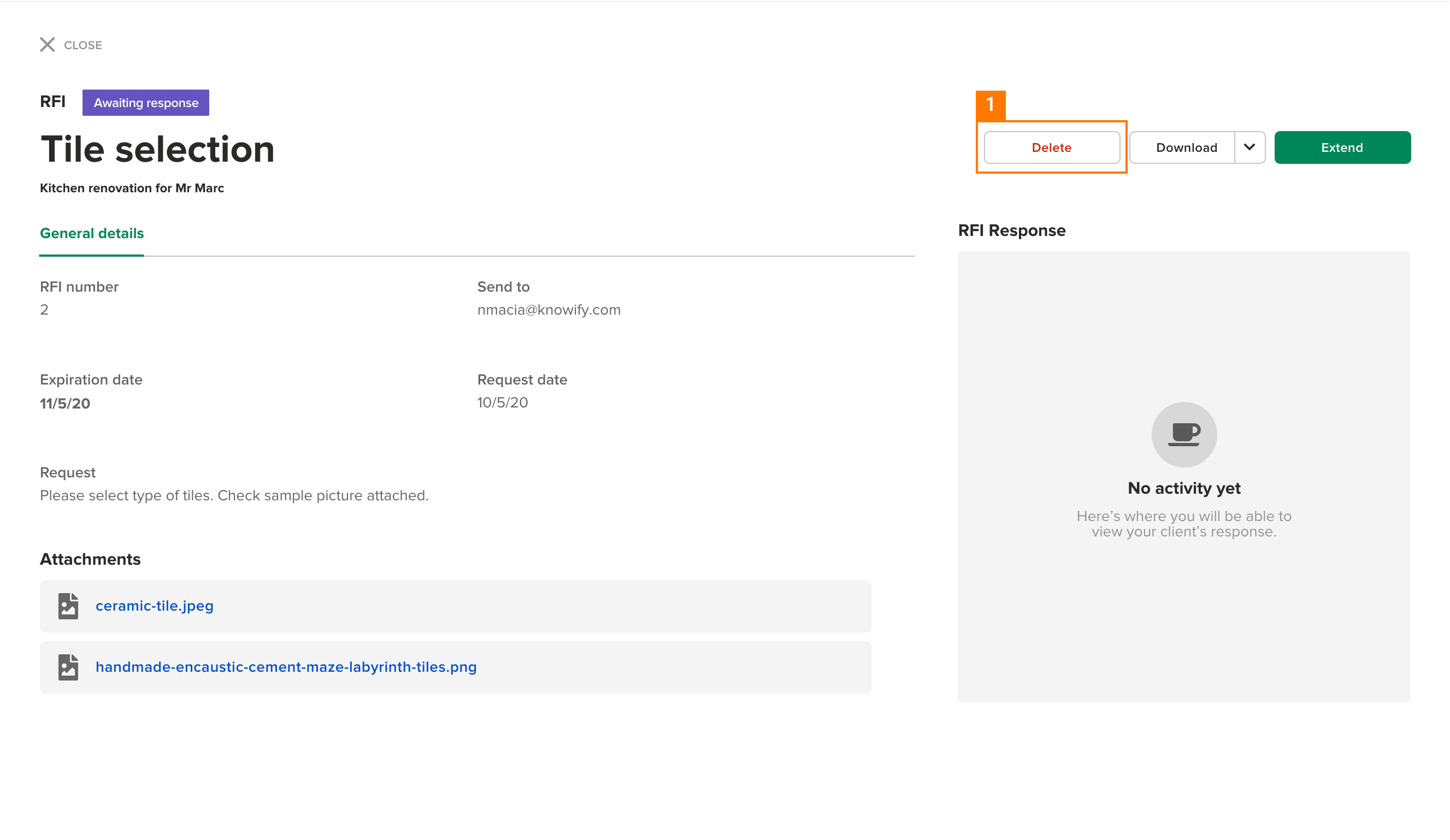The image size is (1450, 840).
Task: Click the Expiration date field label
Action: point(91,380)
